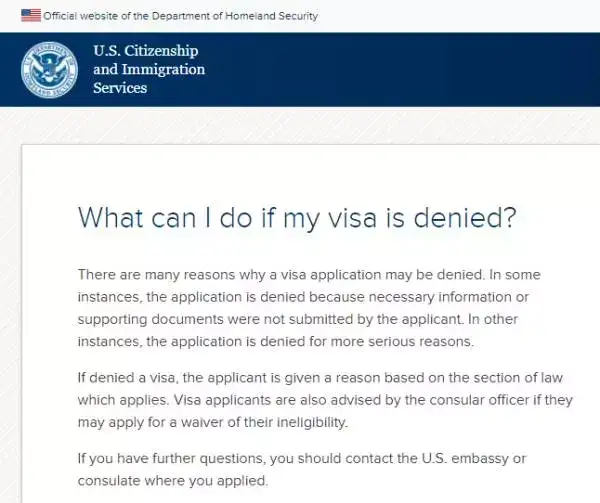Click the US flag icon
The image size is (600, 503).
31,16
